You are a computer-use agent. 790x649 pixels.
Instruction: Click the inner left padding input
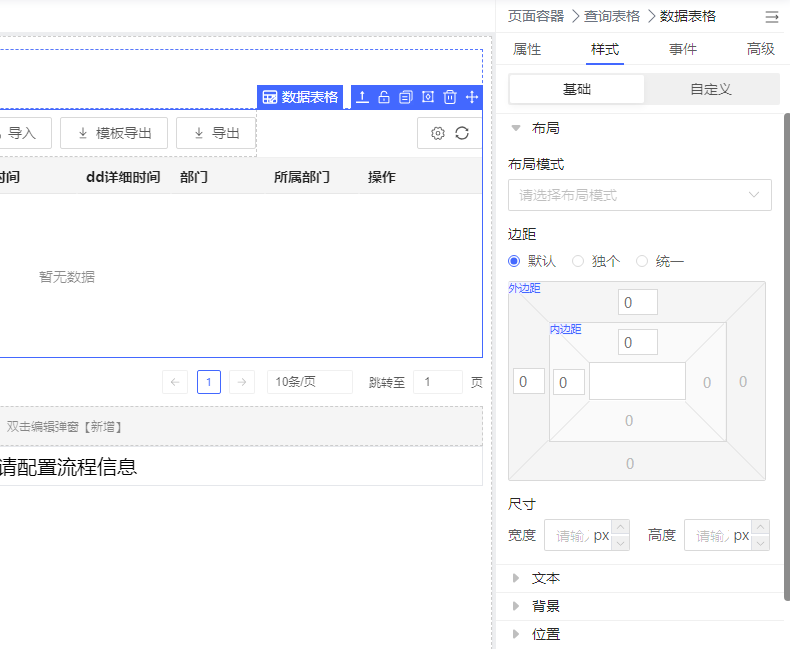(569, 382)
